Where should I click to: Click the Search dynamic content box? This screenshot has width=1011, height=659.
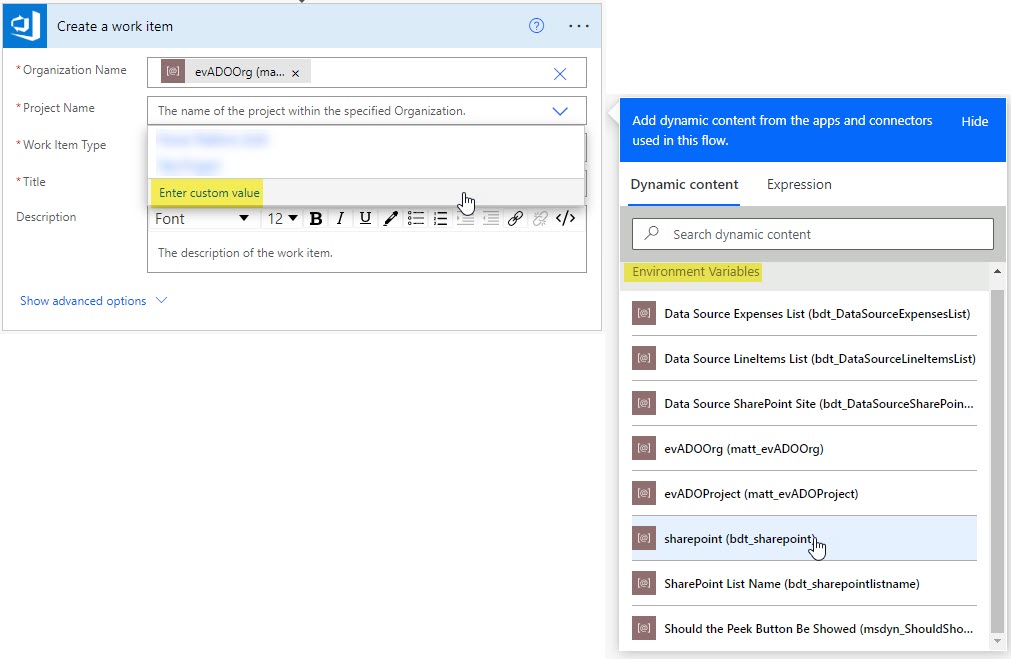coord(812,234)
